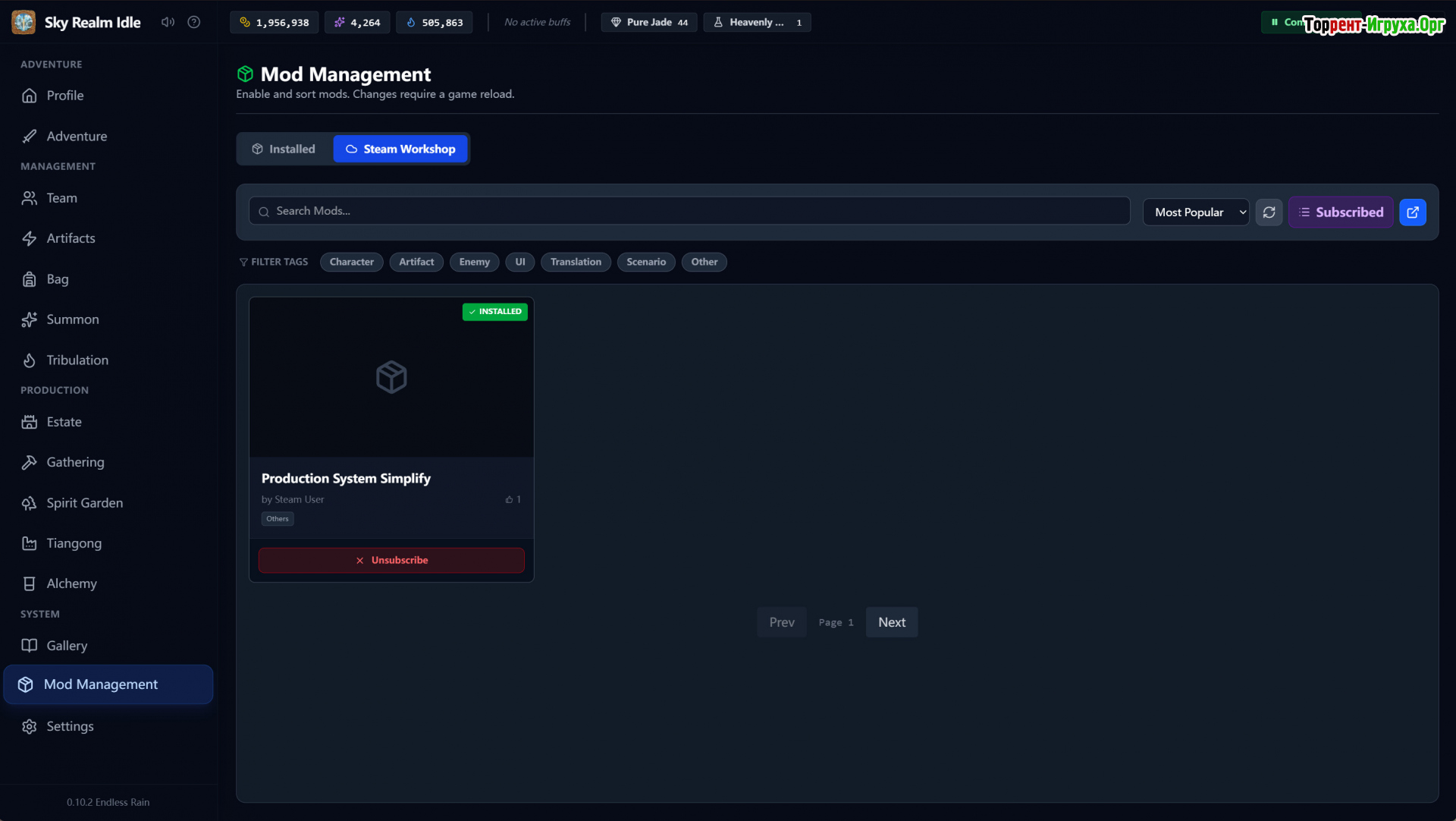This screenshot has width=1456, height=821.
Task: Open help via the question mark icon
Action: pos(194,22)
